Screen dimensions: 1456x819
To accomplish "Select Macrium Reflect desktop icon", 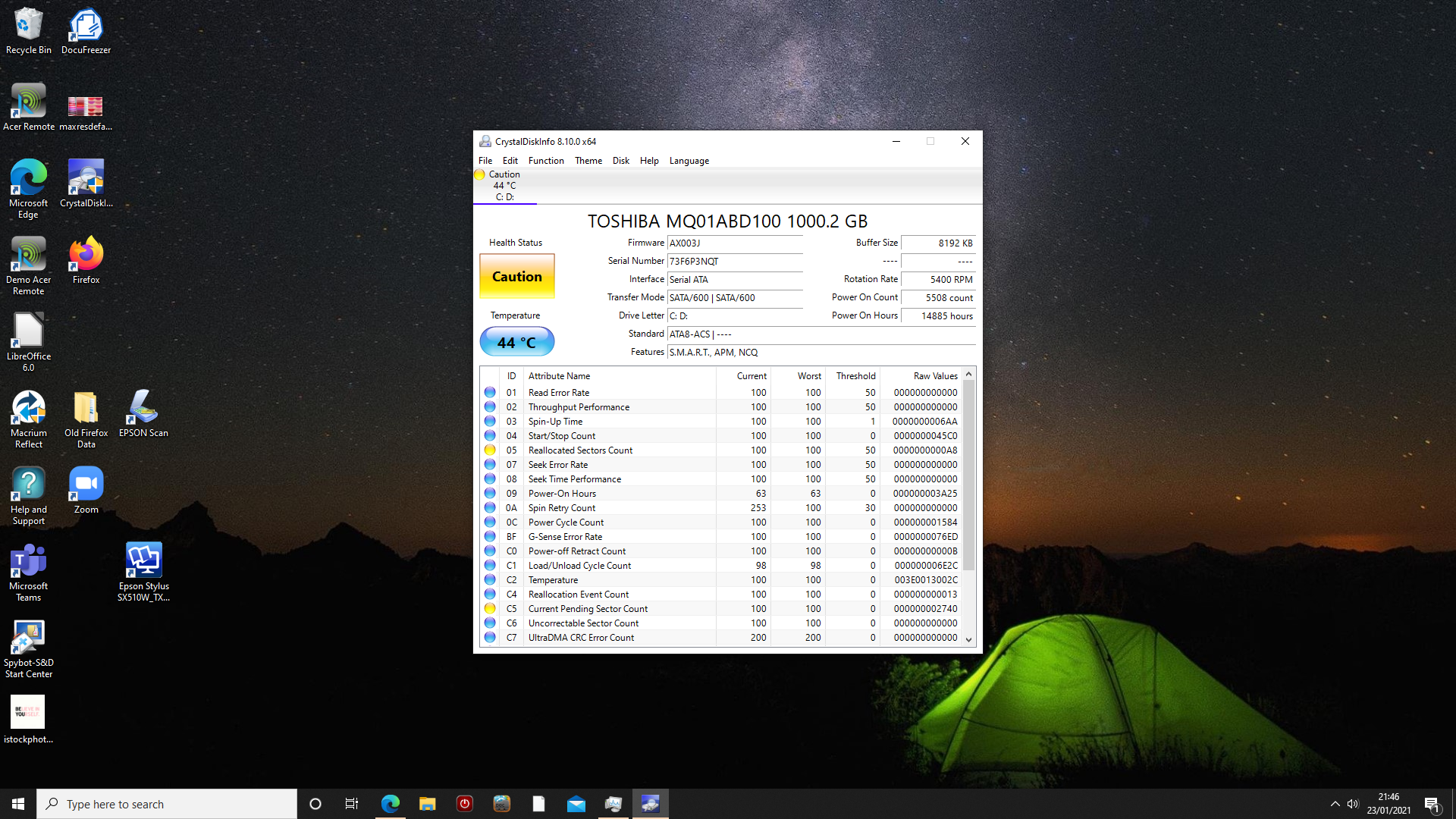I will point(29,419).
